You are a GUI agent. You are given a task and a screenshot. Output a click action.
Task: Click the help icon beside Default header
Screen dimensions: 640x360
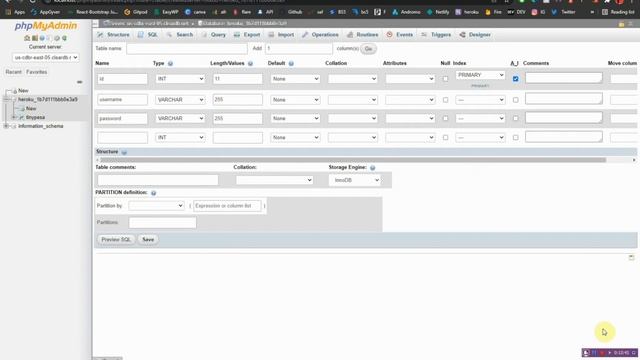pyautogui.click(x=291, y=64)
